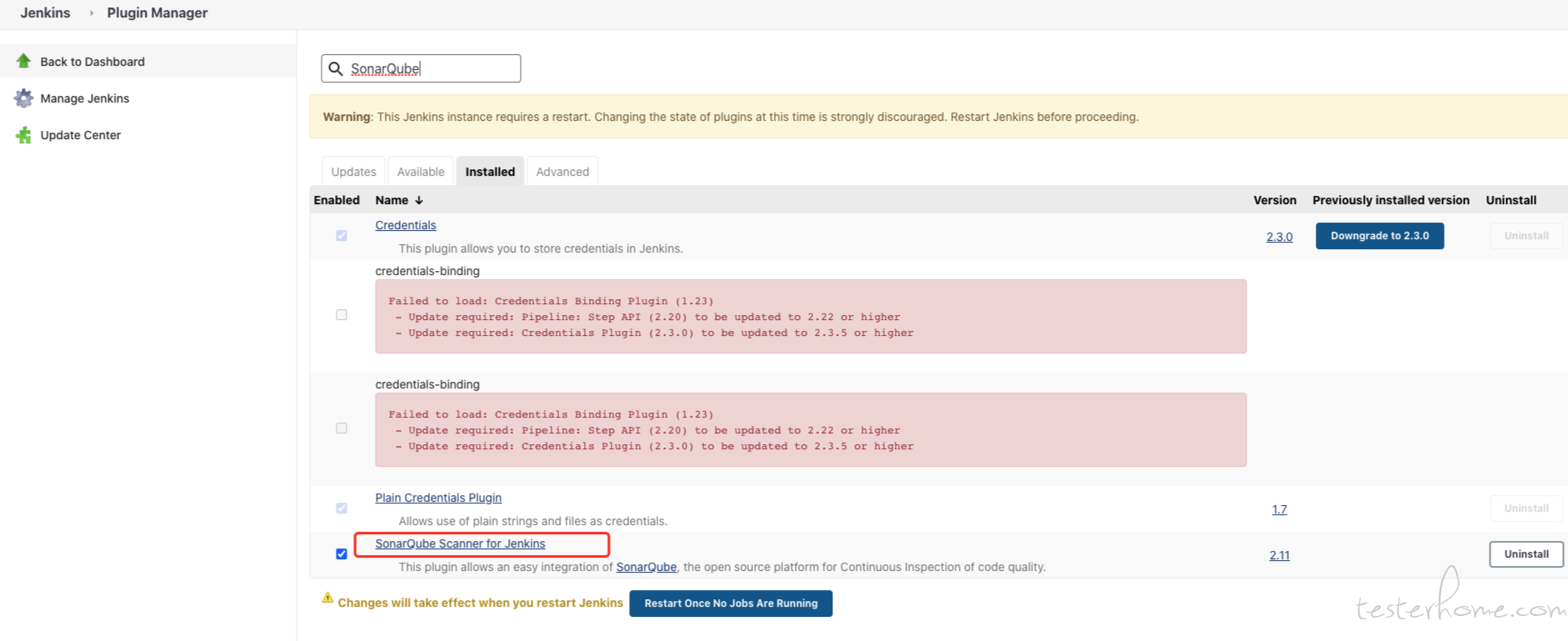Click the Credentials row Uninstall button

[x=1526, y=236]
